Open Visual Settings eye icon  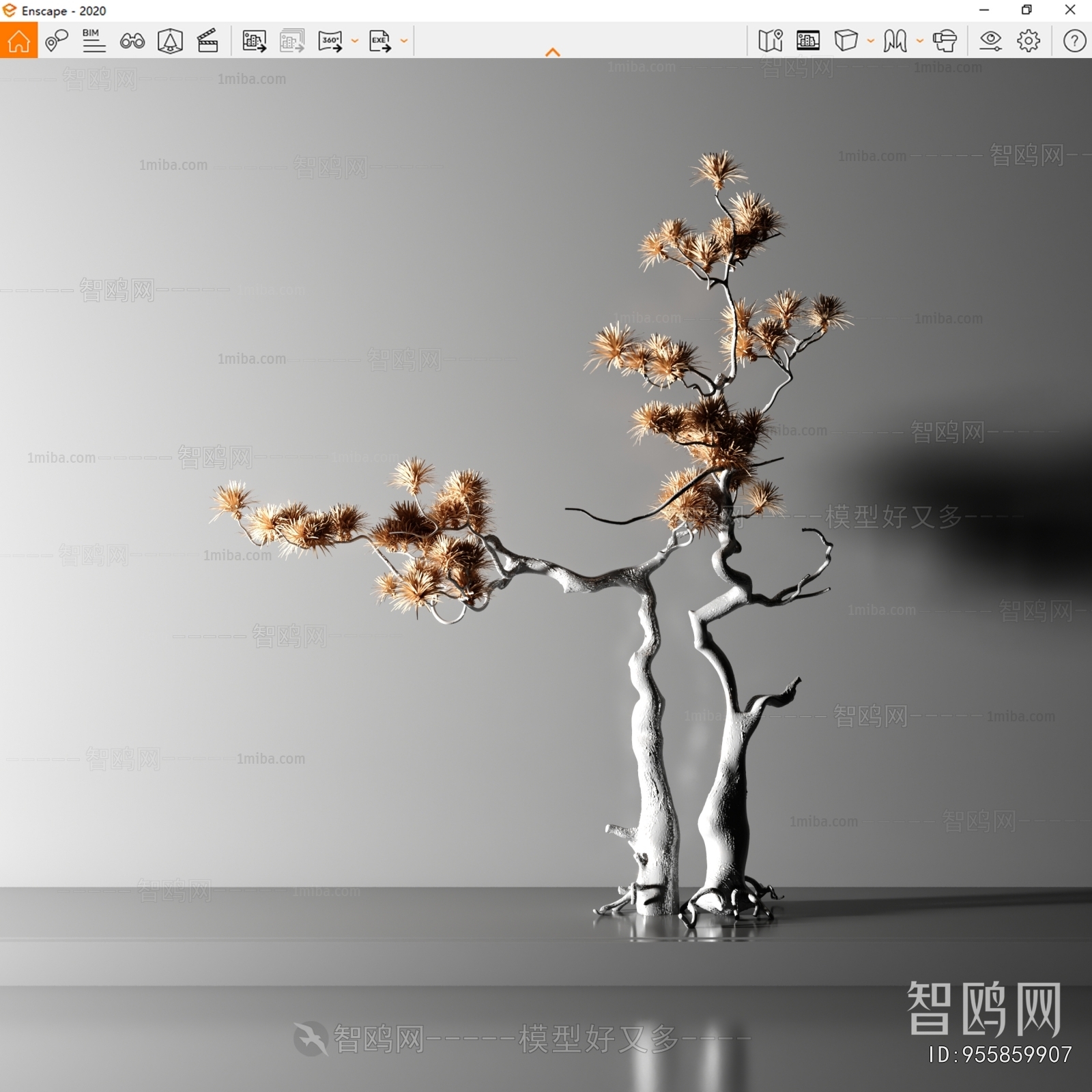click(x=990, y=41)
